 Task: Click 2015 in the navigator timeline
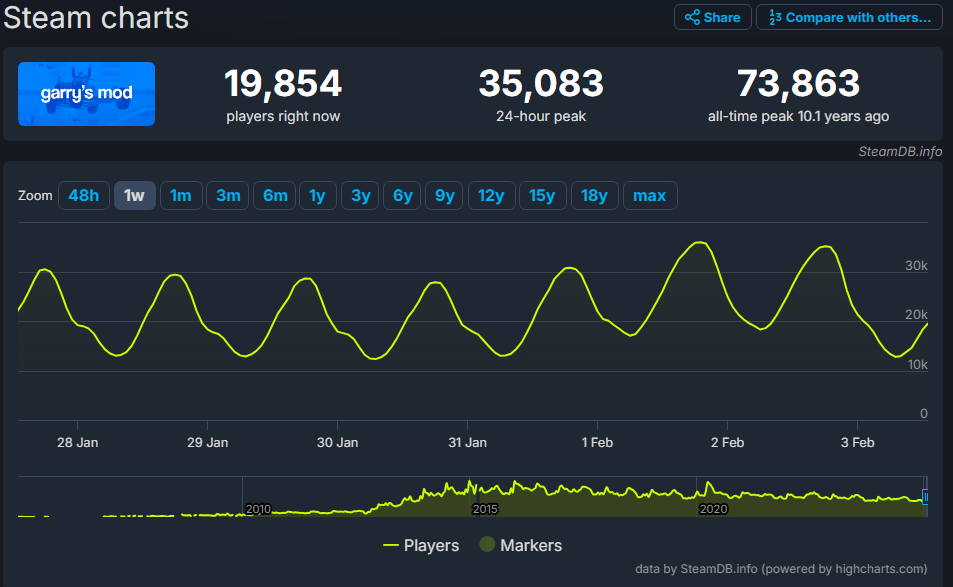click(485, 509)
